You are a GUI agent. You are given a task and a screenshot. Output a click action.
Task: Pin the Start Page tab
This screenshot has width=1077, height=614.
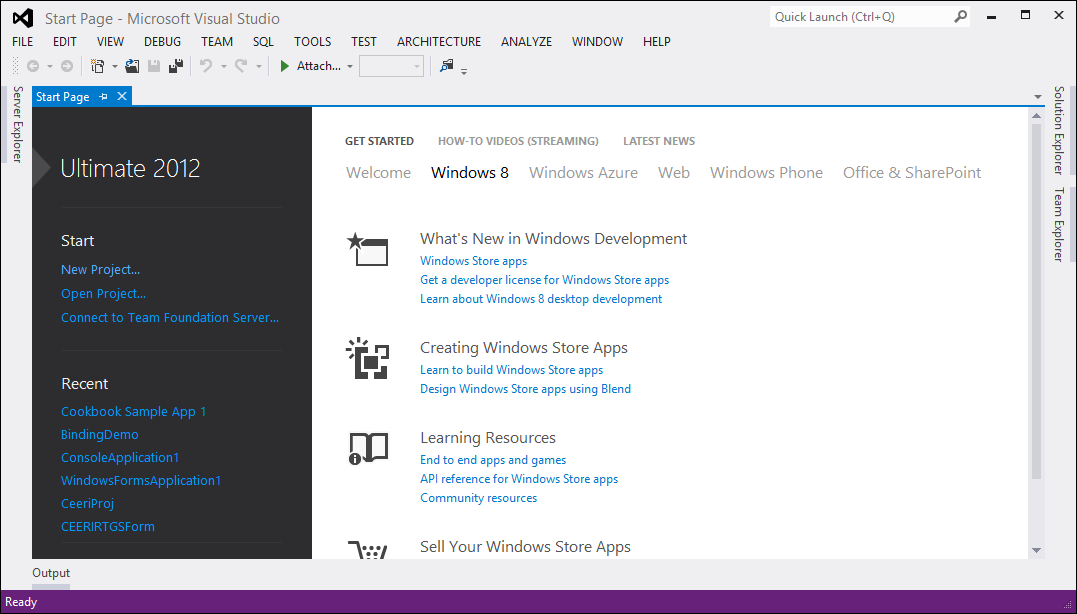click(x=104, y=97)
